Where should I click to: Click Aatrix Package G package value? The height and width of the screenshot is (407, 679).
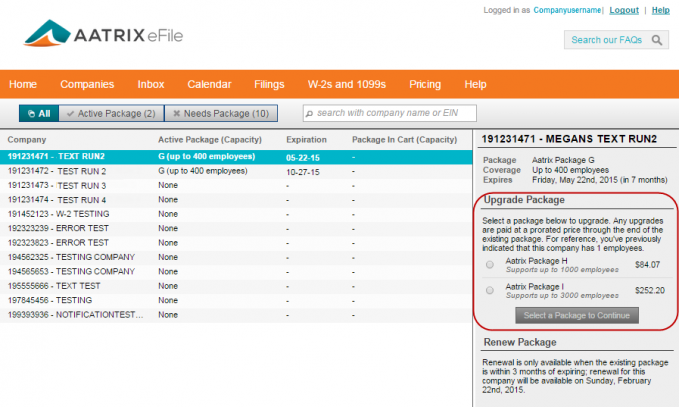563,160
